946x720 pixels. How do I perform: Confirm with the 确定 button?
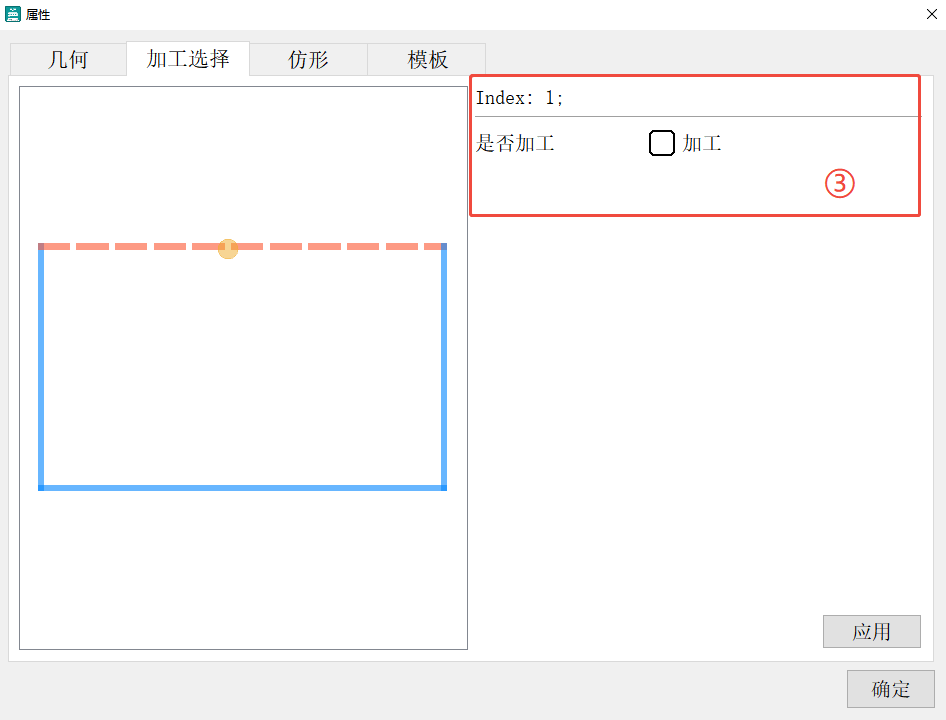point(890,689)
